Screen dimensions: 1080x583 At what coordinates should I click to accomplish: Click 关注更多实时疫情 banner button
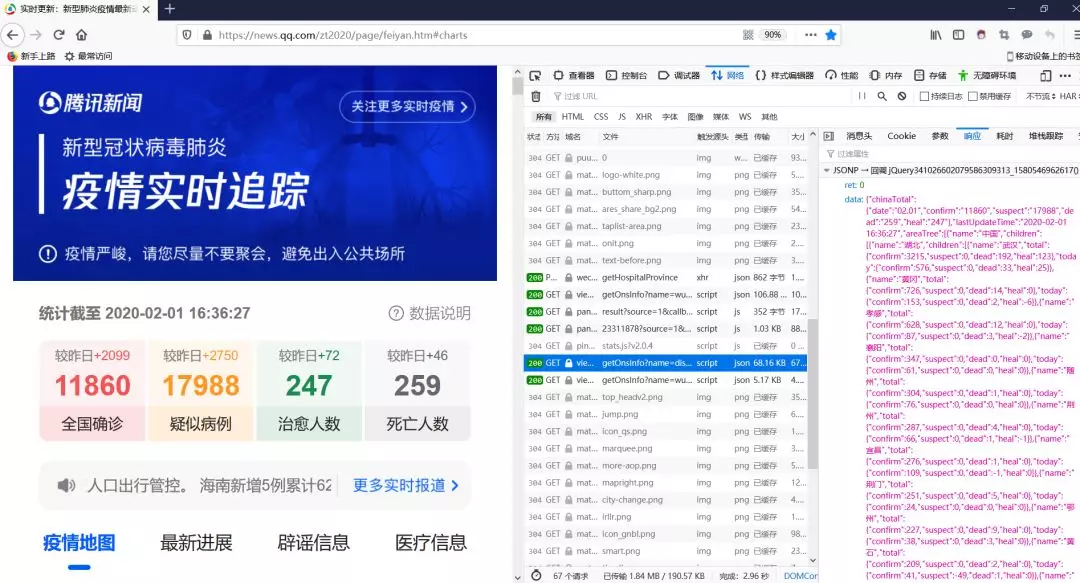tap(408, 107)
